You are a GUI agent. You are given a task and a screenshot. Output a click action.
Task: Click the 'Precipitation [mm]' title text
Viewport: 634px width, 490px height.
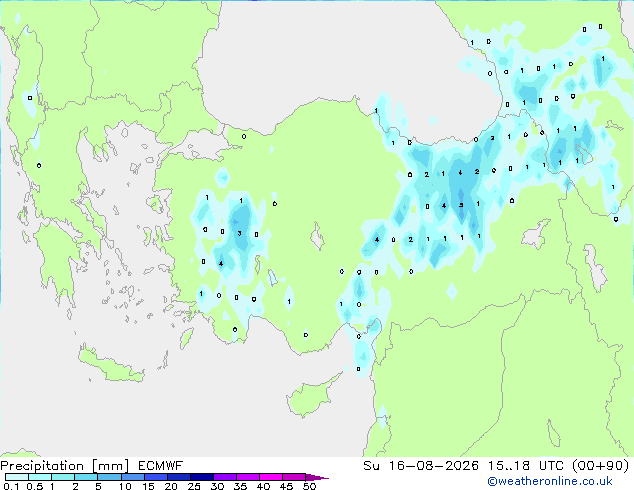click(65, 466)
